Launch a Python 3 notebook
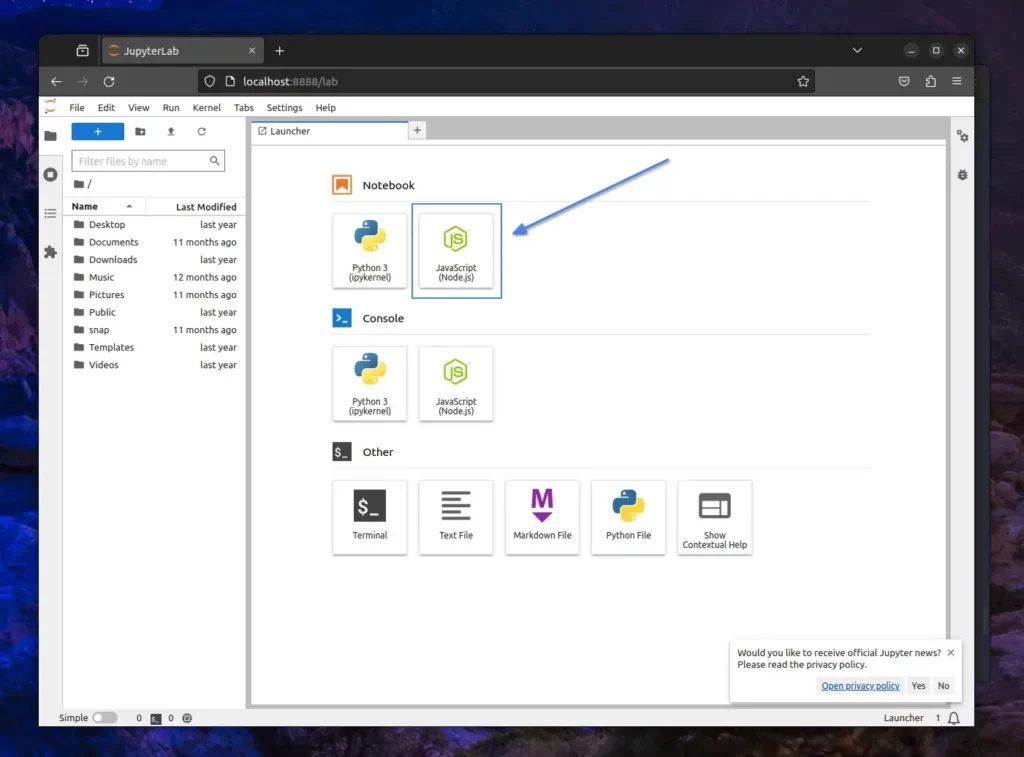This screenshot has width=1024, height=757. 370,251
